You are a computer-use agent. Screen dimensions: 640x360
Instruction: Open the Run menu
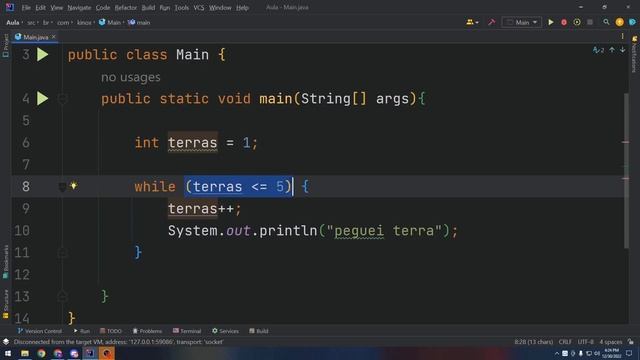click(165, 7)
